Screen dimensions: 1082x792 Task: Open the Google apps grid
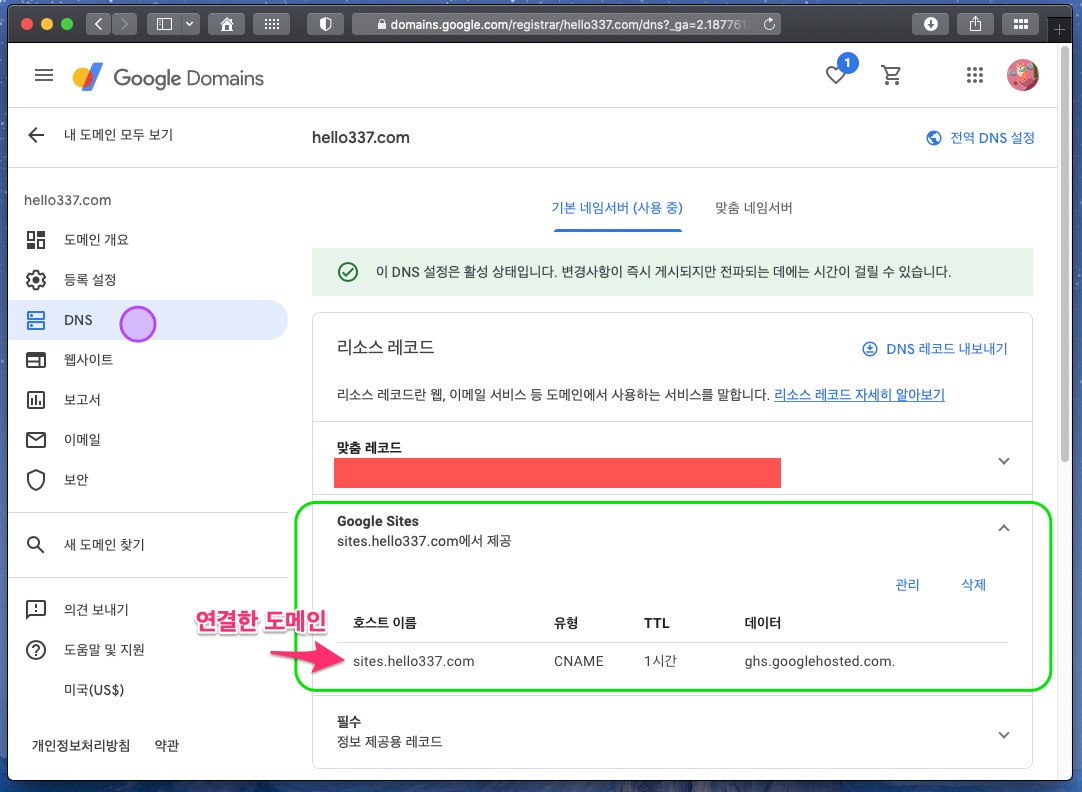(974, 75)
